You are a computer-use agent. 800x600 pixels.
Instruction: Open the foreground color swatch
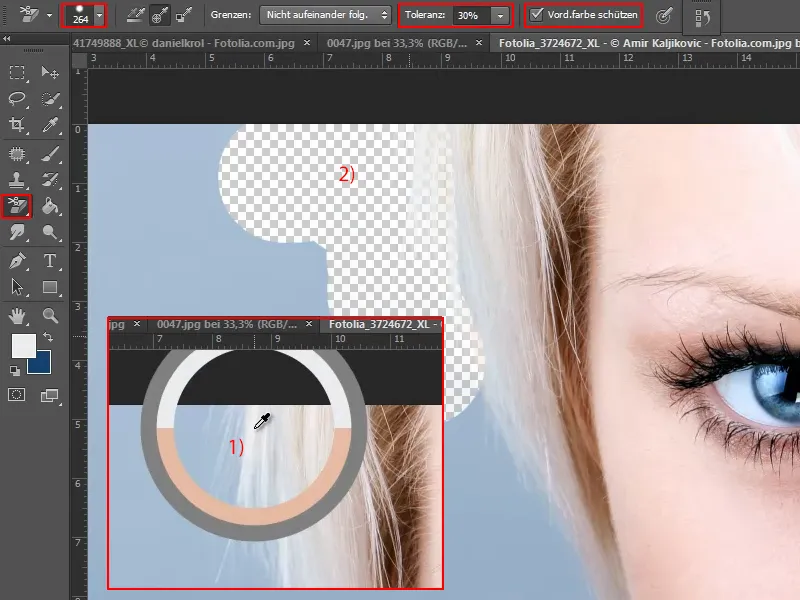point(23,346)
